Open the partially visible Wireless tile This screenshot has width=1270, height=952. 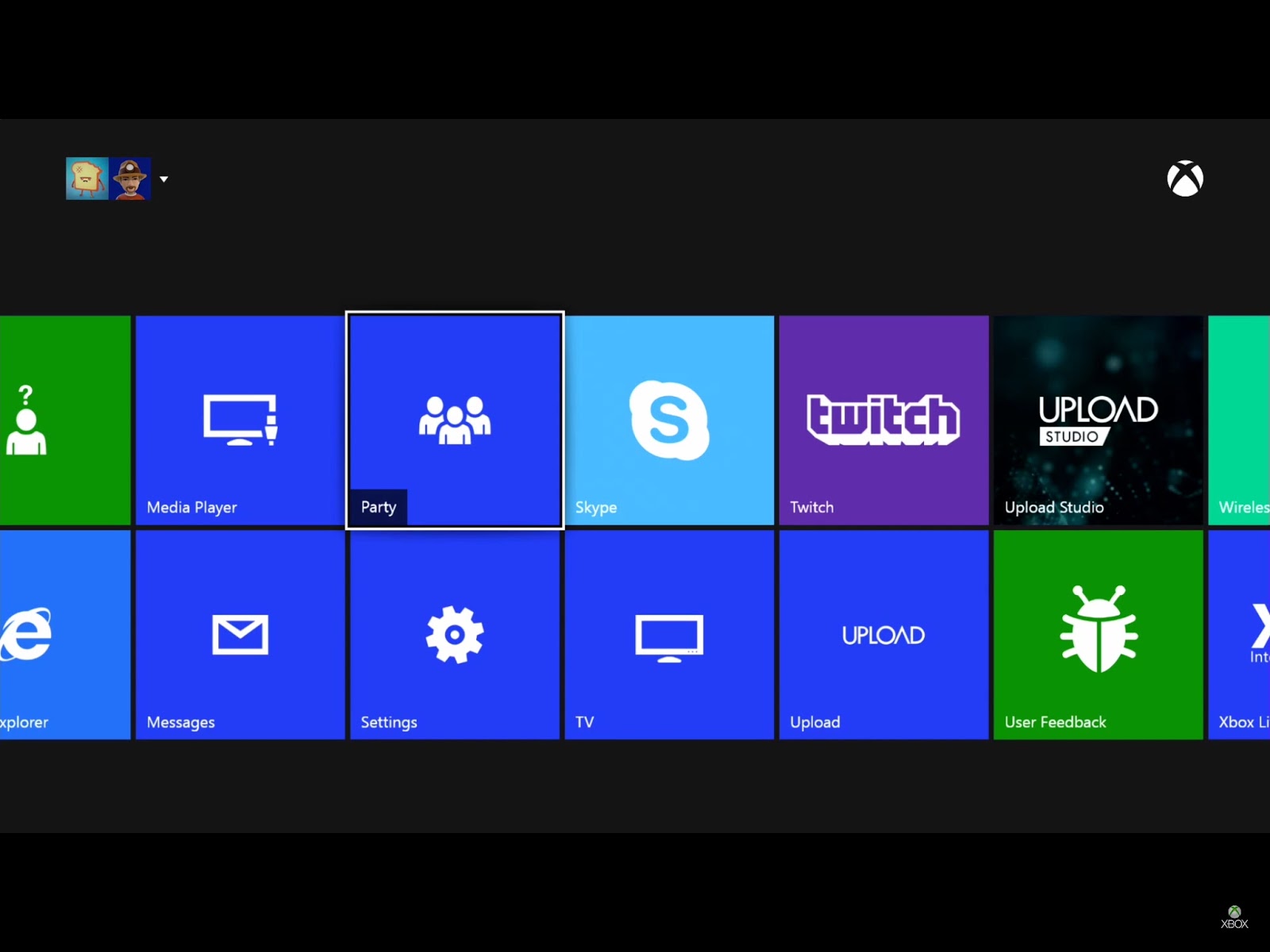tap(1239, 420)
